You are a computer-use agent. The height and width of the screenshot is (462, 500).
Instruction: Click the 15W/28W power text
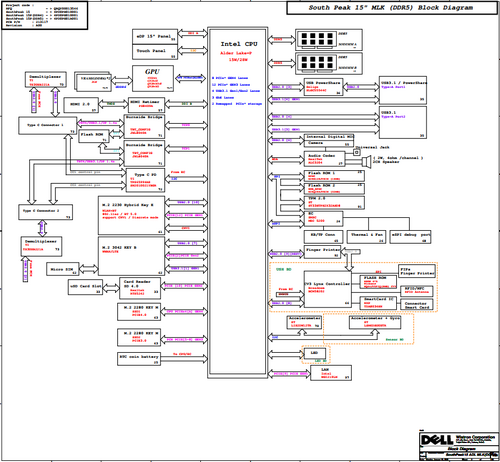tap(238, 60)
